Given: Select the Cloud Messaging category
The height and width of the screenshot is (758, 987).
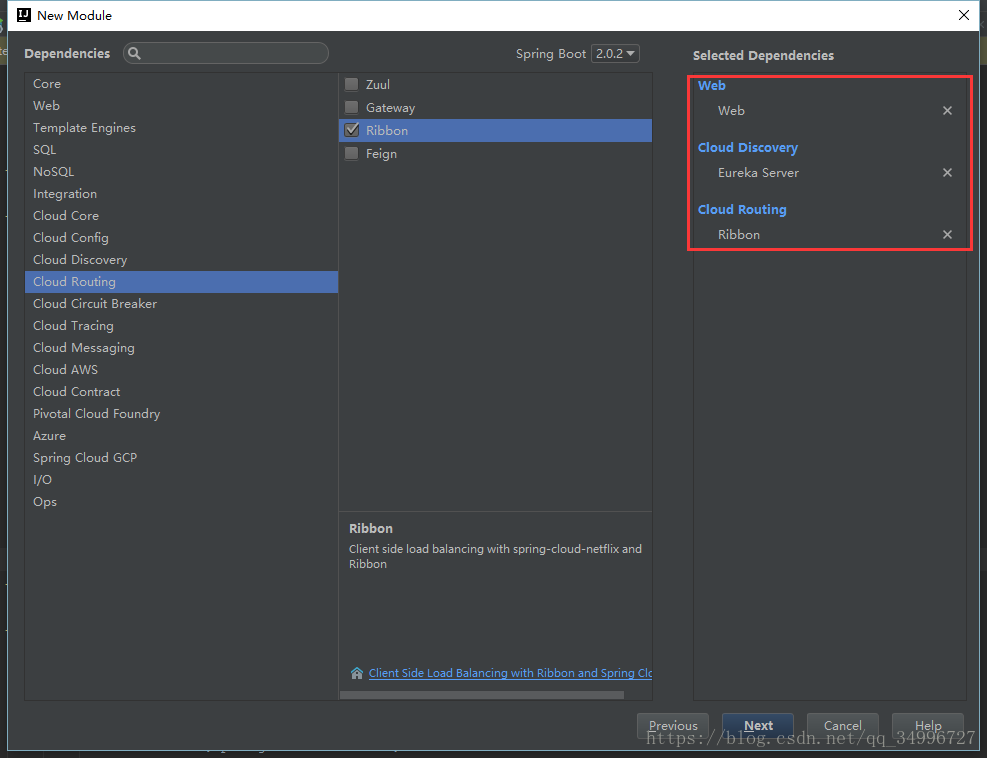Looking at the screenshot, I should 181,348.
